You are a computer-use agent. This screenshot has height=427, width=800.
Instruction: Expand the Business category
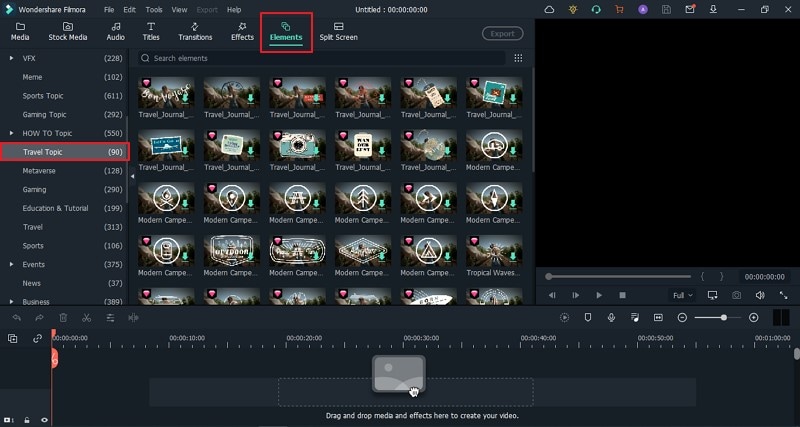point(11,302)
